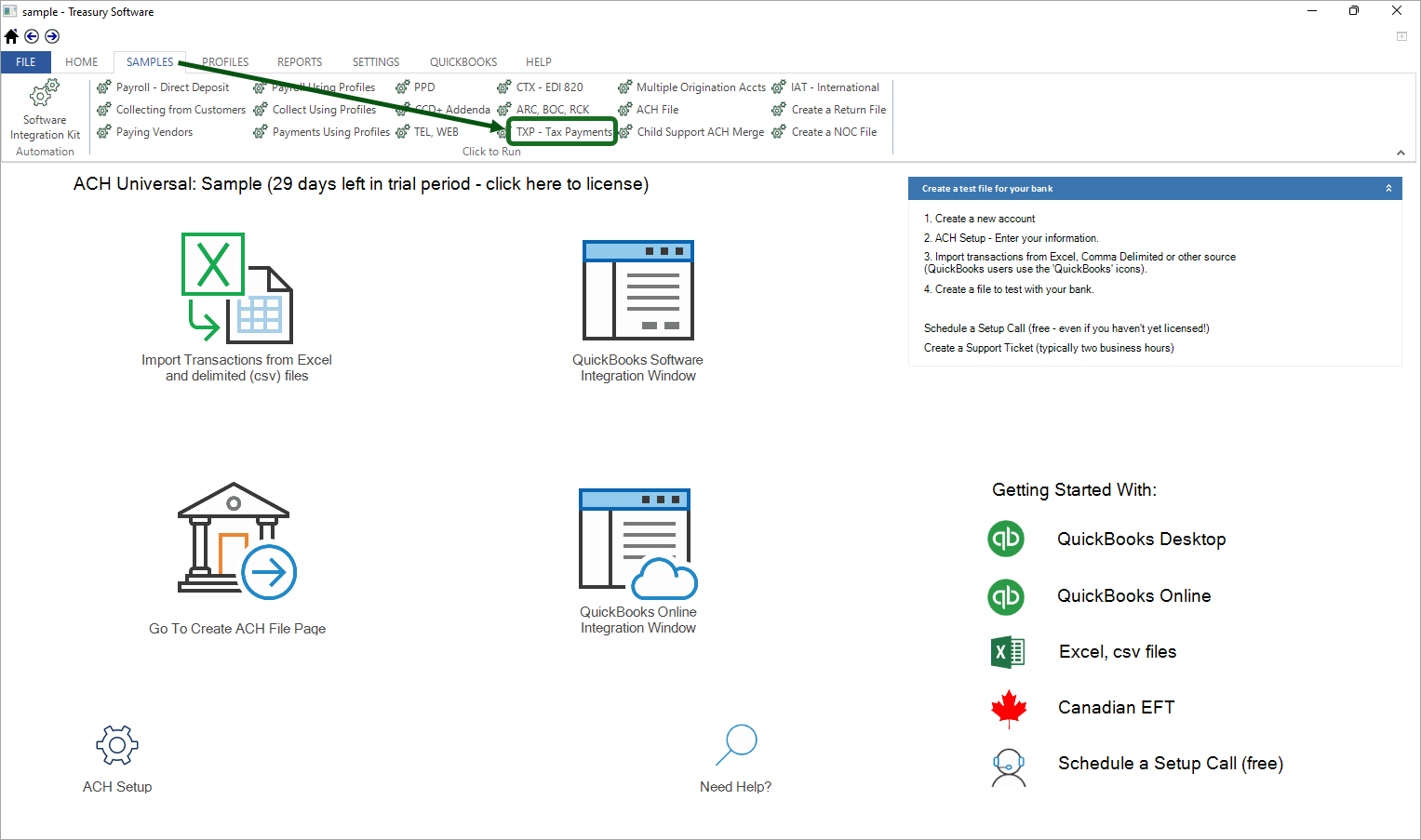Viewport: 1421px width, 840px height.
Task: Click Create a file to test step
Action: click(1009, 289)
